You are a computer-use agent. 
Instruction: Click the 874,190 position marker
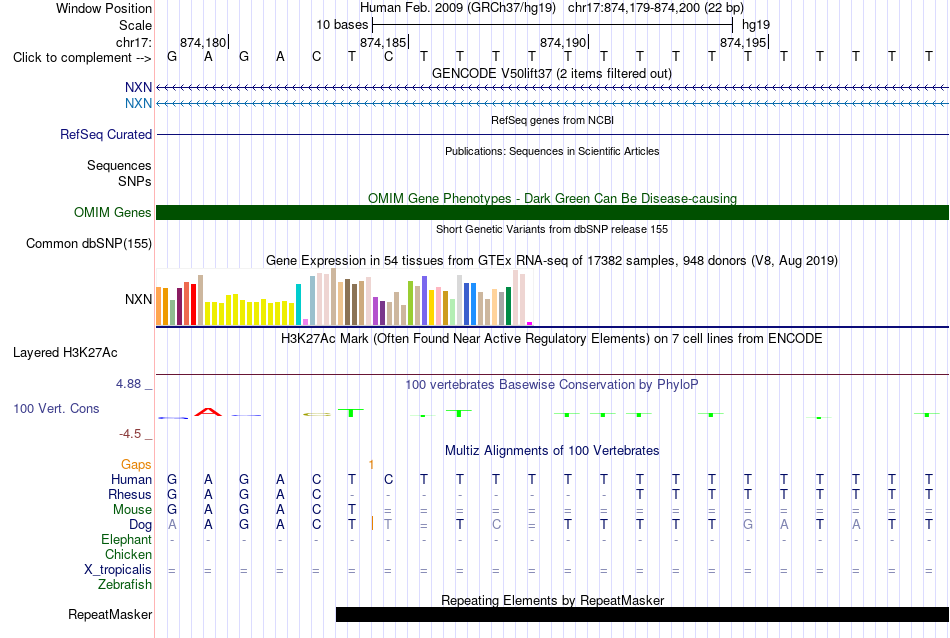pyautogui.click(x=562, y=42)
